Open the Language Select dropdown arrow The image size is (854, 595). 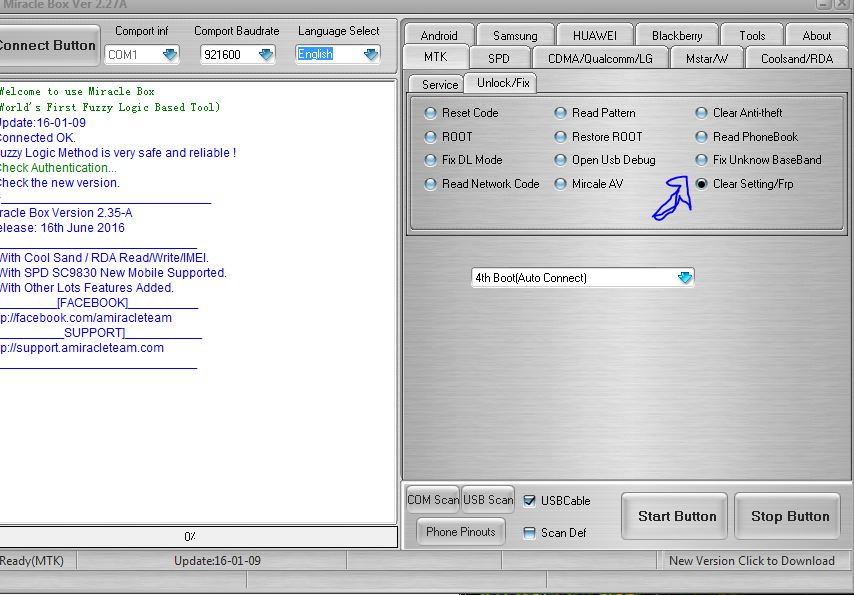tap(371, 54)
